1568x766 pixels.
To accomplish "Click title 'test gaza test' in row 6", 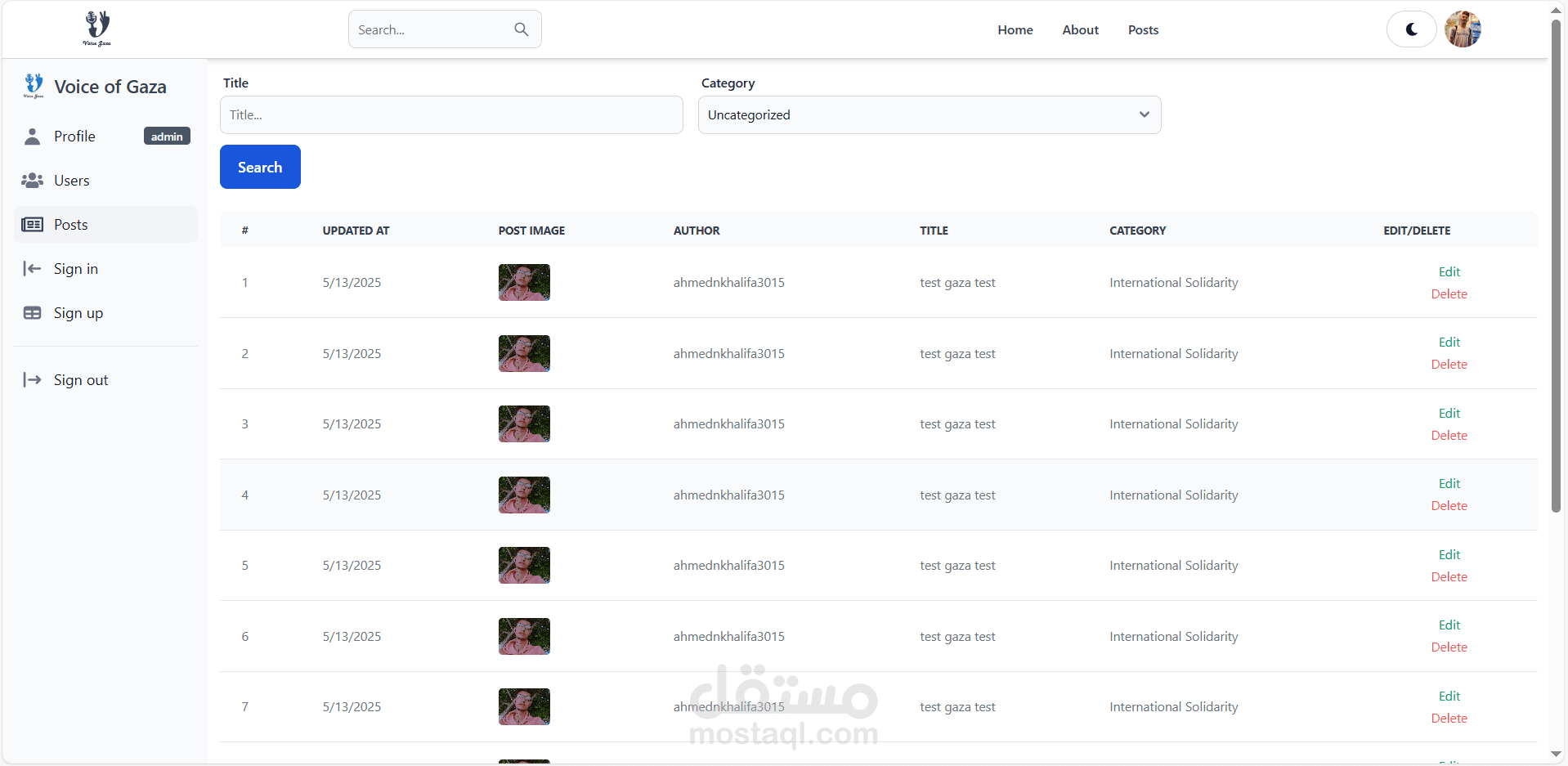I will [x=957, y=637].
